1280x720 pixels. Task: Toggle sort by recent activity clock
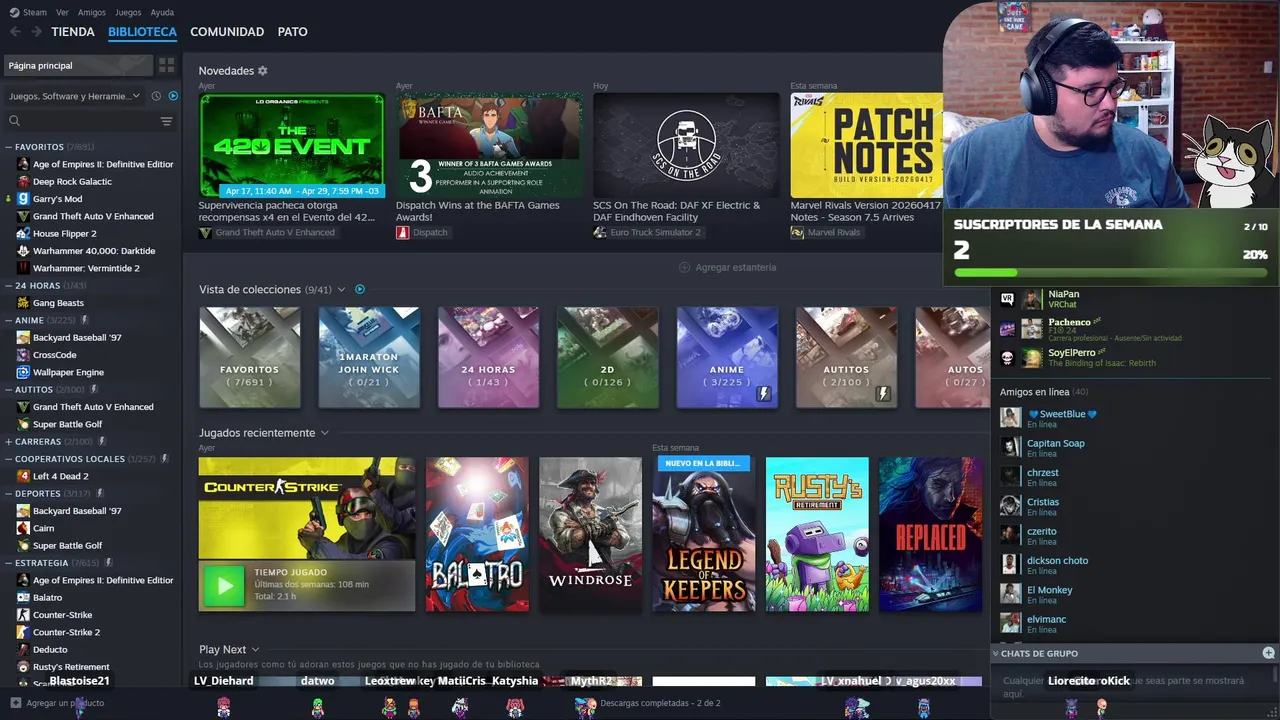point(156,96)
